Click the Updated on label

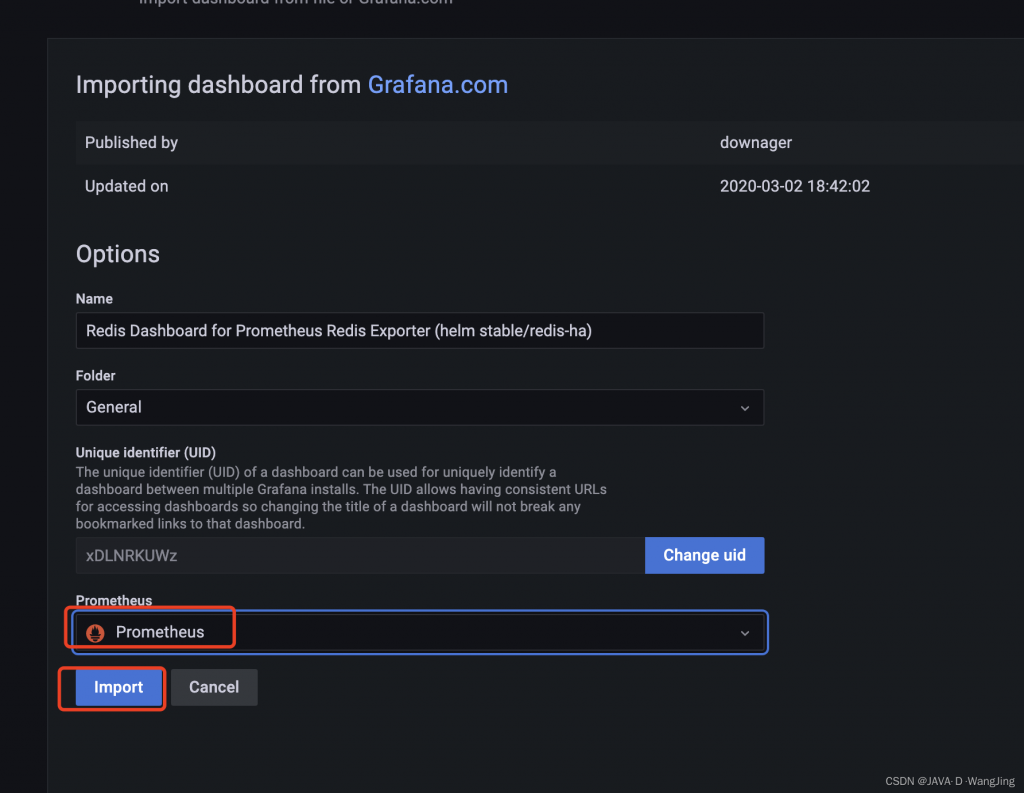click(127, 186)
